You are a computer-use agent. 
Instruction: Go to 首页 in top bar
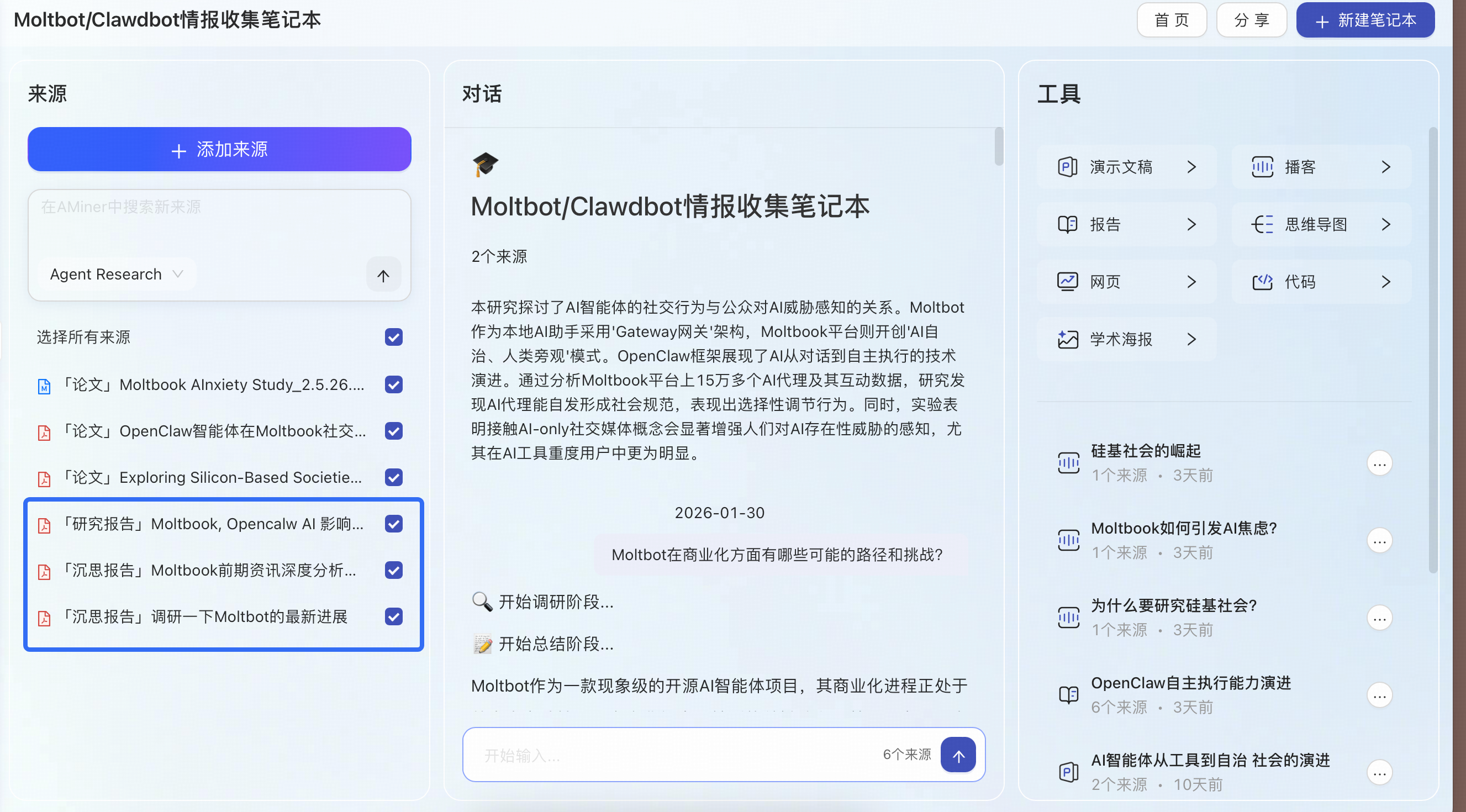click(1170, 20)
